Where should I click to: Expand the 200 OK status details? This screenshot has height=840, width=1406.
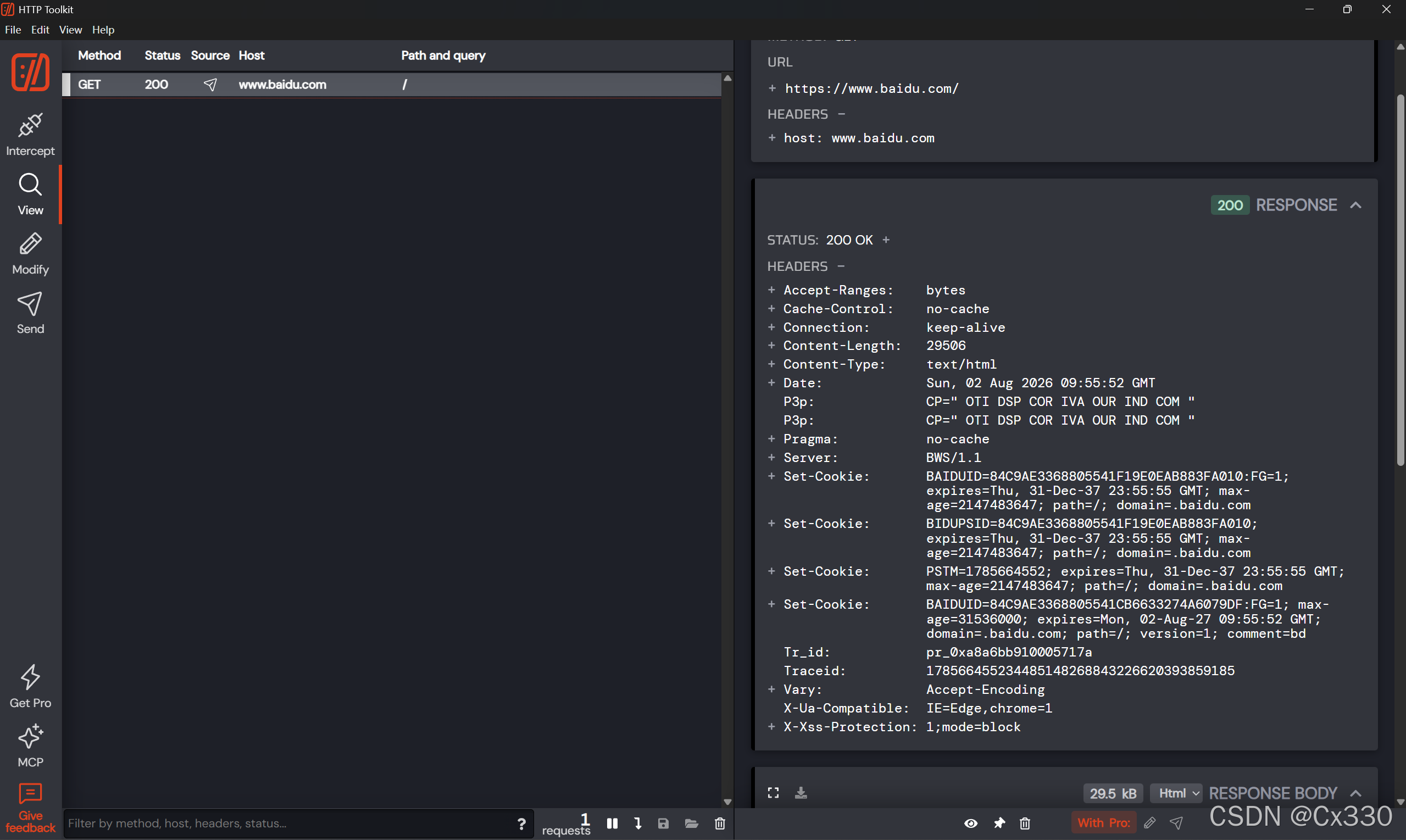click(x=886, y=240)
